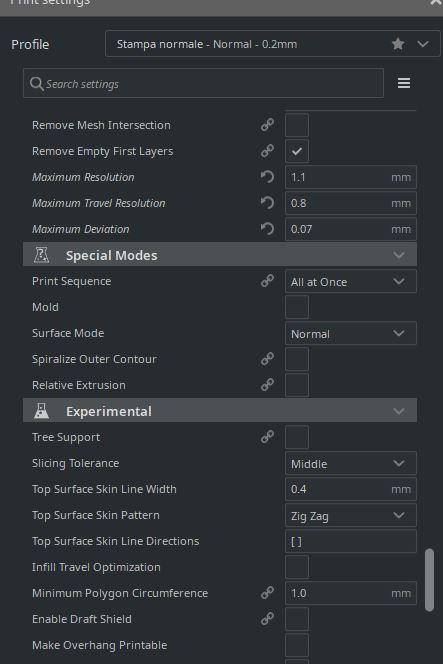Click the link icon next to Print Sequence
Image resolution: width=443 pixels, height=664 pixels.
click(267, 281)
